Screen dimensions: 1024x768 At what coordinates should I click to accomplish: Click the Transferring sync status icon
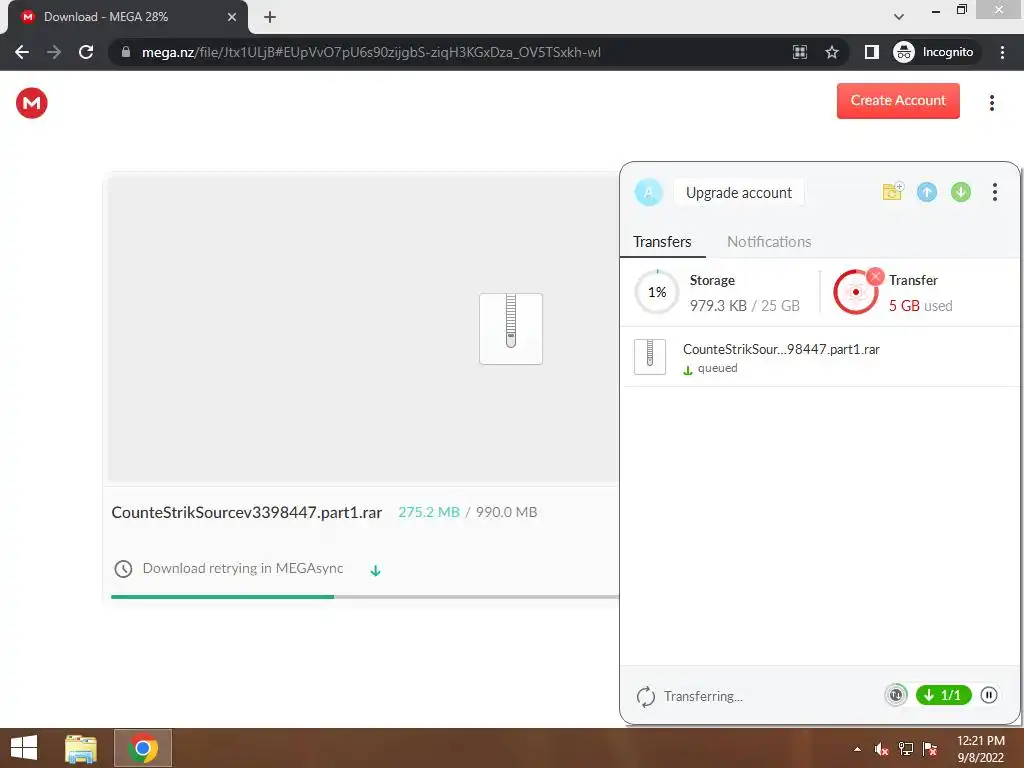point(645,697)
